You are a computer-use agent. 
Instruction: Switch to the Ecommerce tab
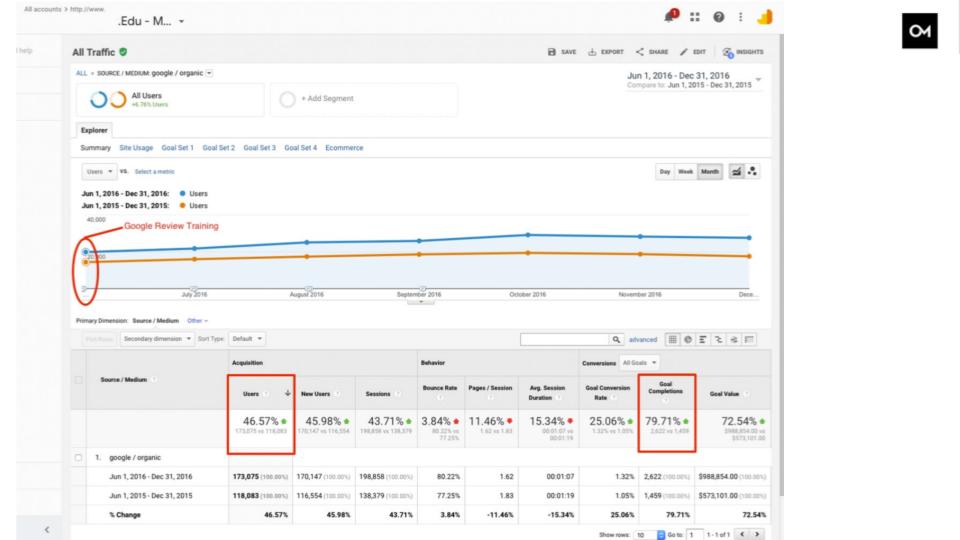click(344, 148)
